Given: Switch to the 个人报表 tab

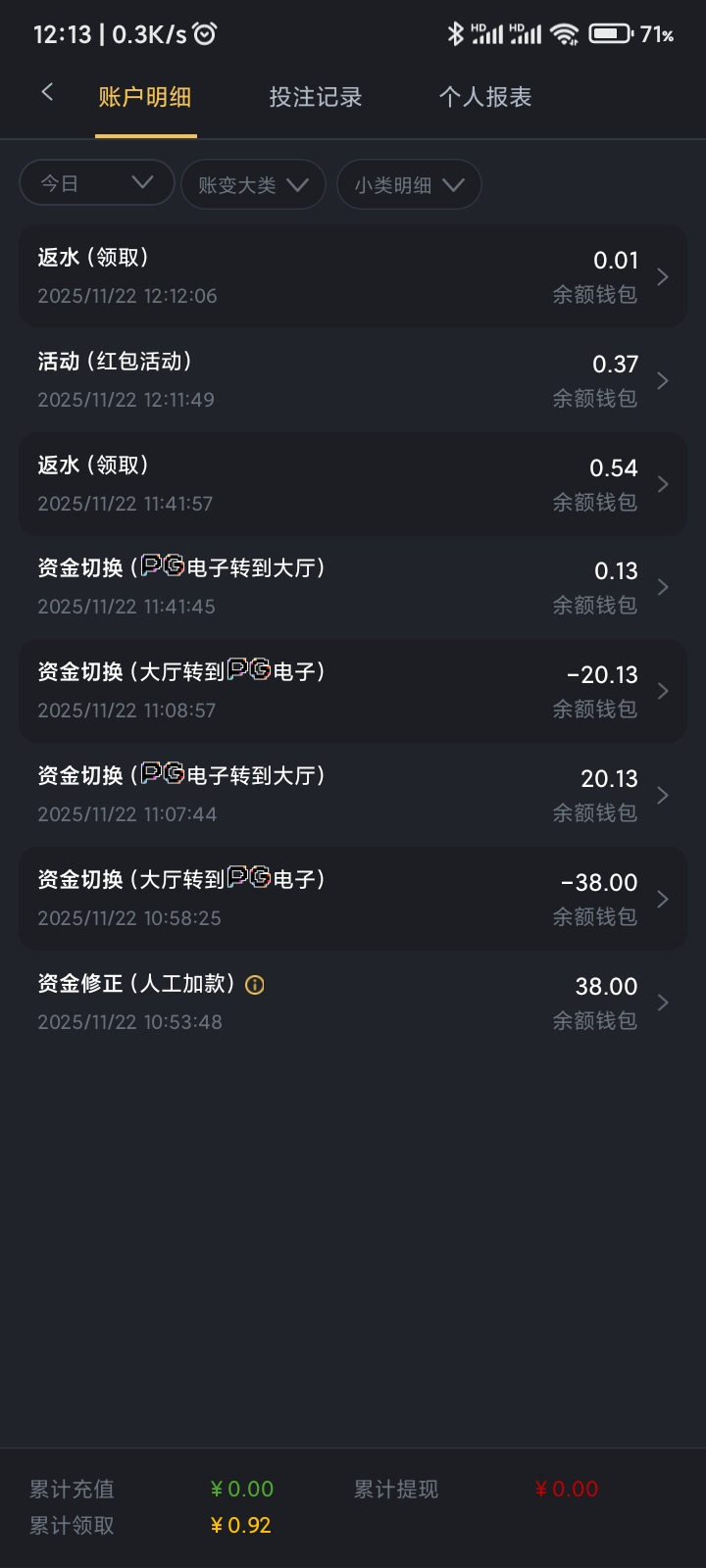Looking at the screenshot, I should (485, 97).
